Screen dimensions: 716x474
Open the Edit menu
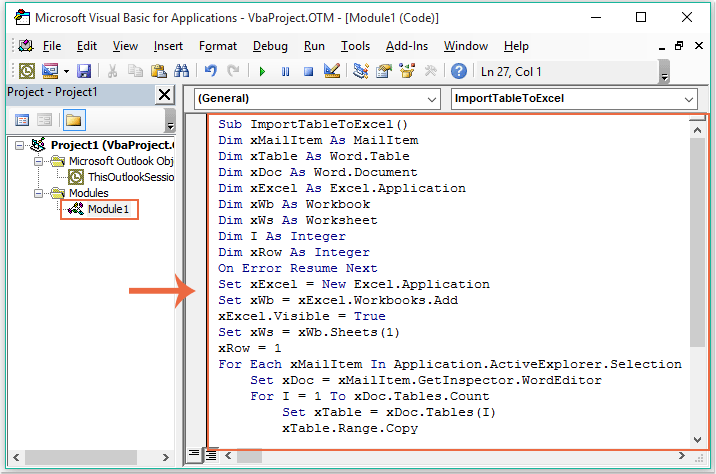(87, 46)
